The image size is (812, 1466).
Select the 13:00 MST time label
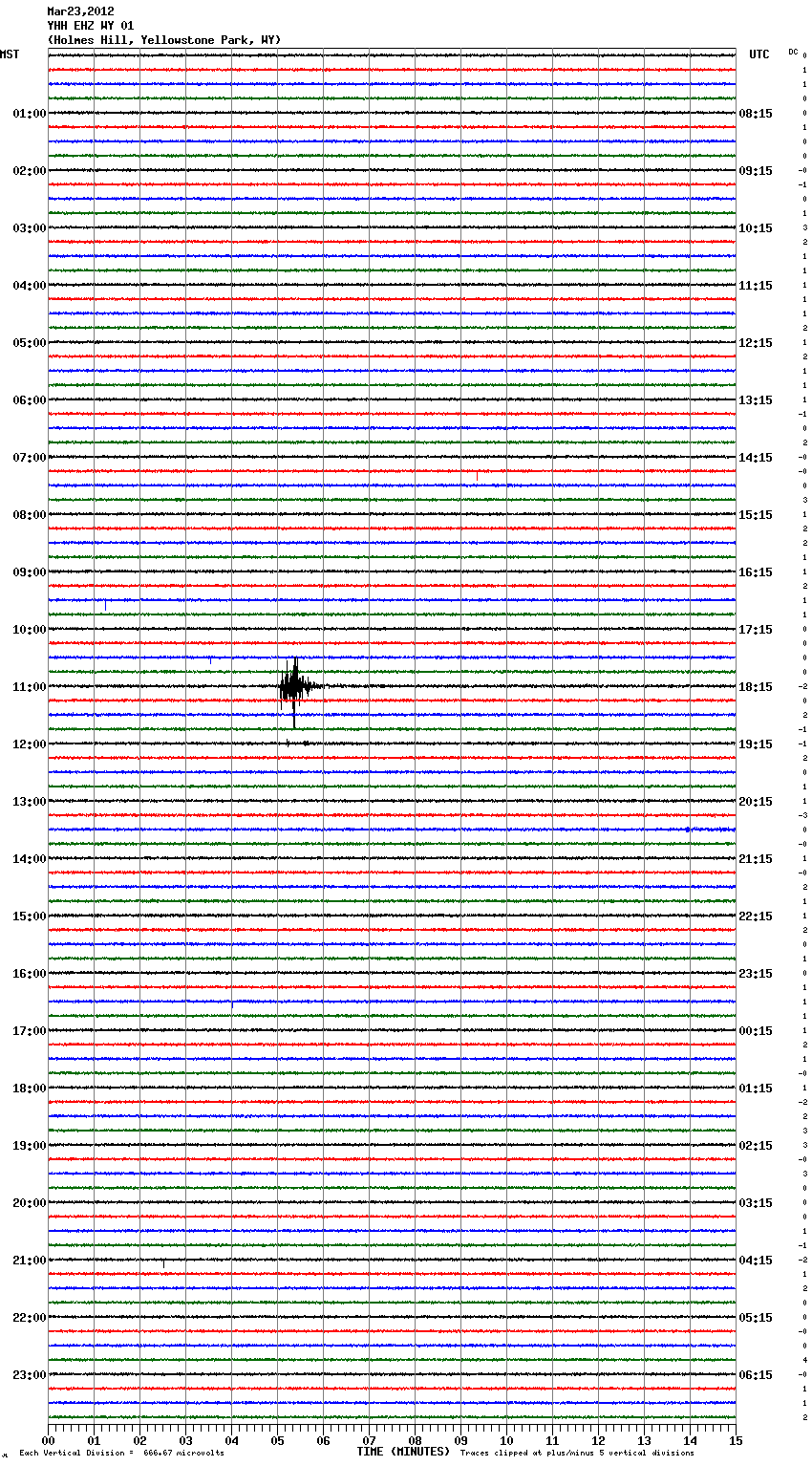pos(30,802)
